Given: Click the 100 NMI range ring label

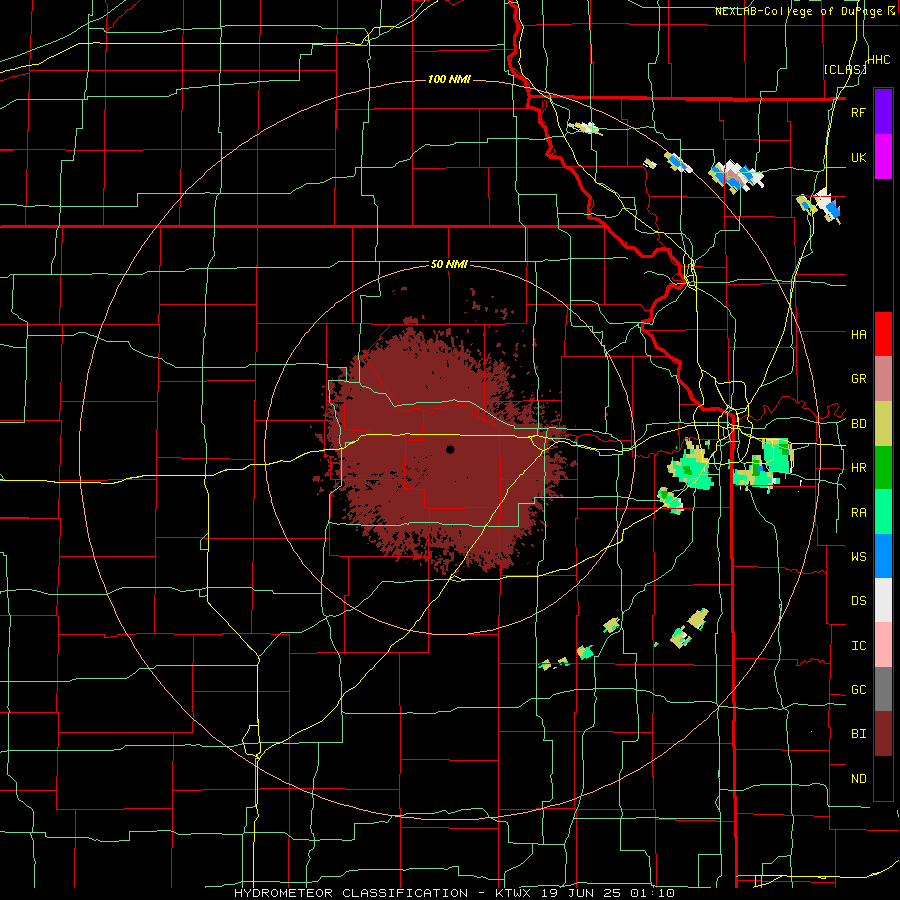Looking at the screenshot, I should [x=449, y=79].
